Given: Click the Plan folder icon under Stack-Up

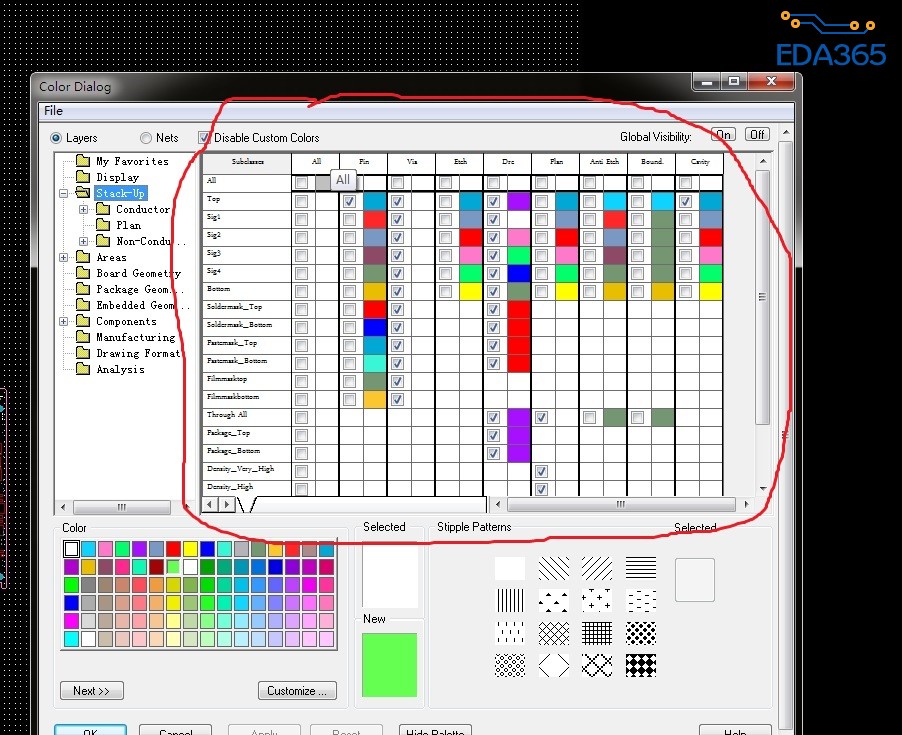Looking at the screenshot, I should point(104,224).
